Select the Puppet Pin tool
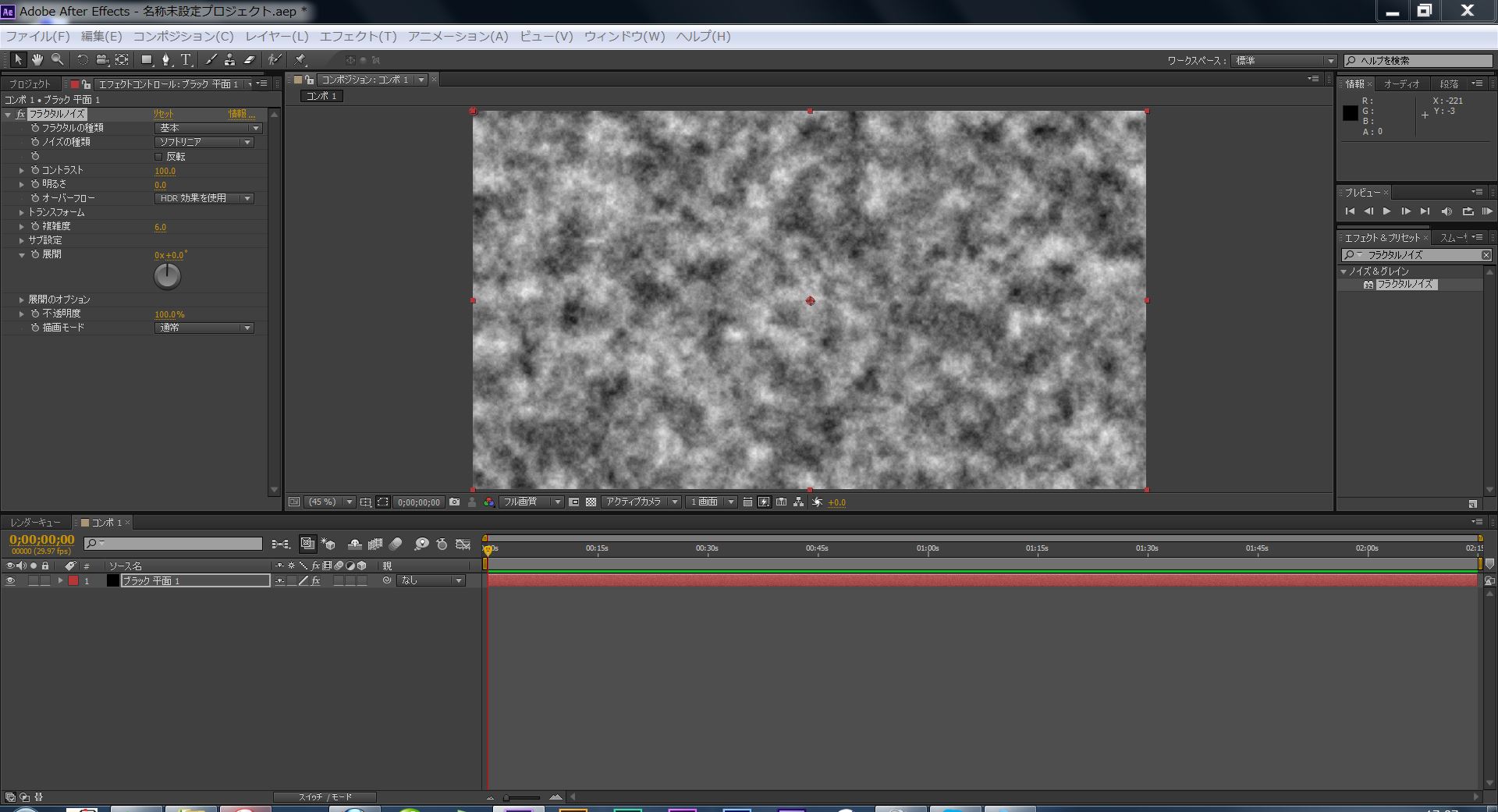Image resolution: width=1498 pixels, height=812 pixels. [300, 60]
